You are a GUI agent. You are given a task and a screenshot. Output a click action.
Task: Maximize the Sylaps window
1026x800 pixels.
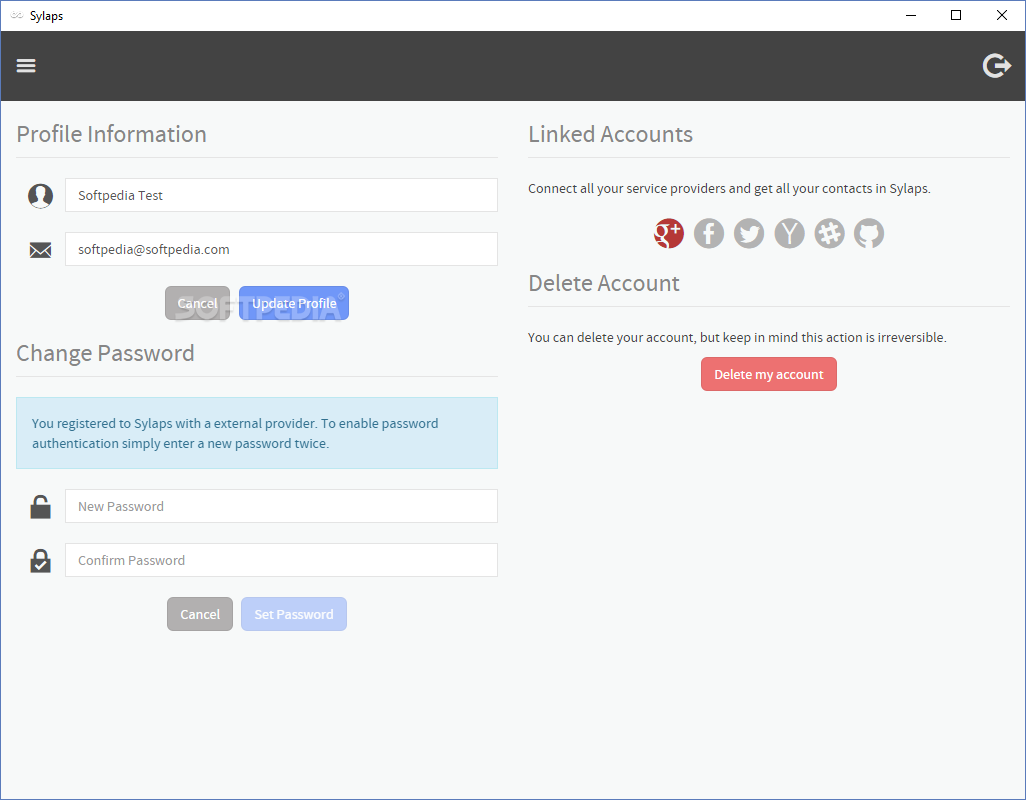pos(956,15)
